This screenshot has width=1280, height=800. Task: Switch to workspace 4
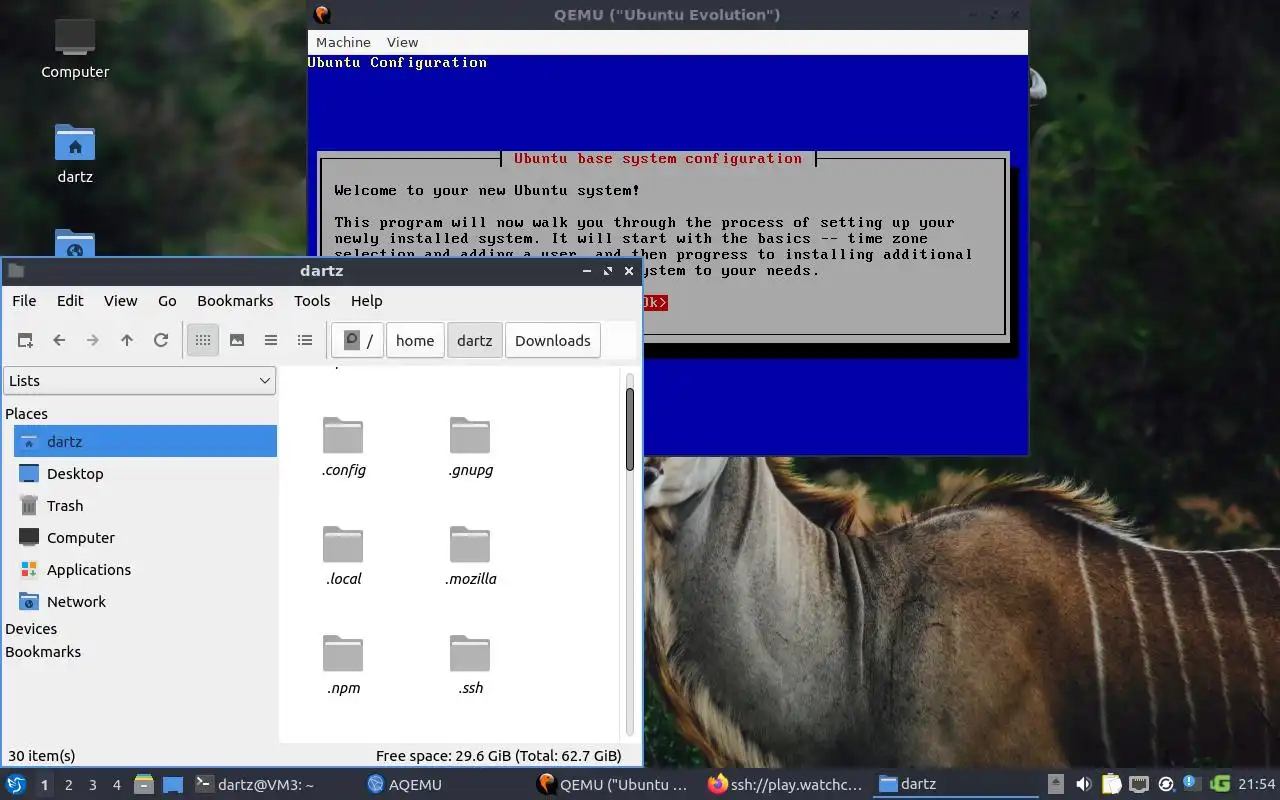tap(117, 785)
